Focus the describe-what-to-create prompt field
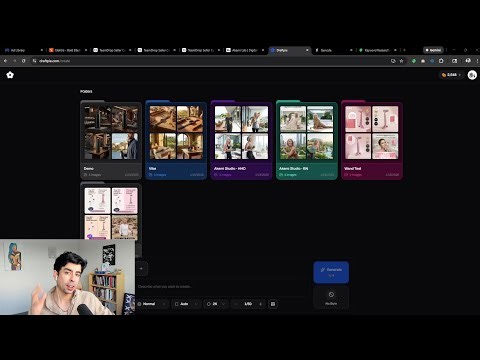The image size is (480, 360). point(220,286)
